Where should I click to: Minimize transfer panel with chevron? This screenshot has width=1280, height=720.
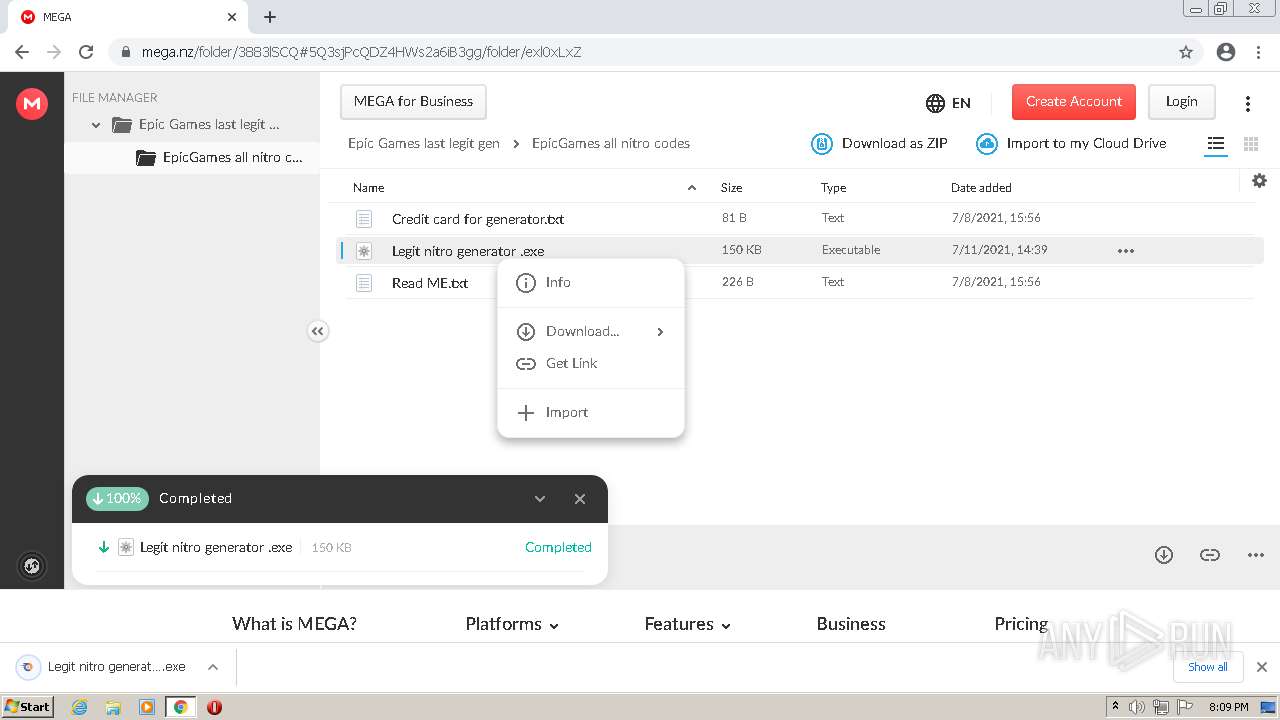coord(540,499)
